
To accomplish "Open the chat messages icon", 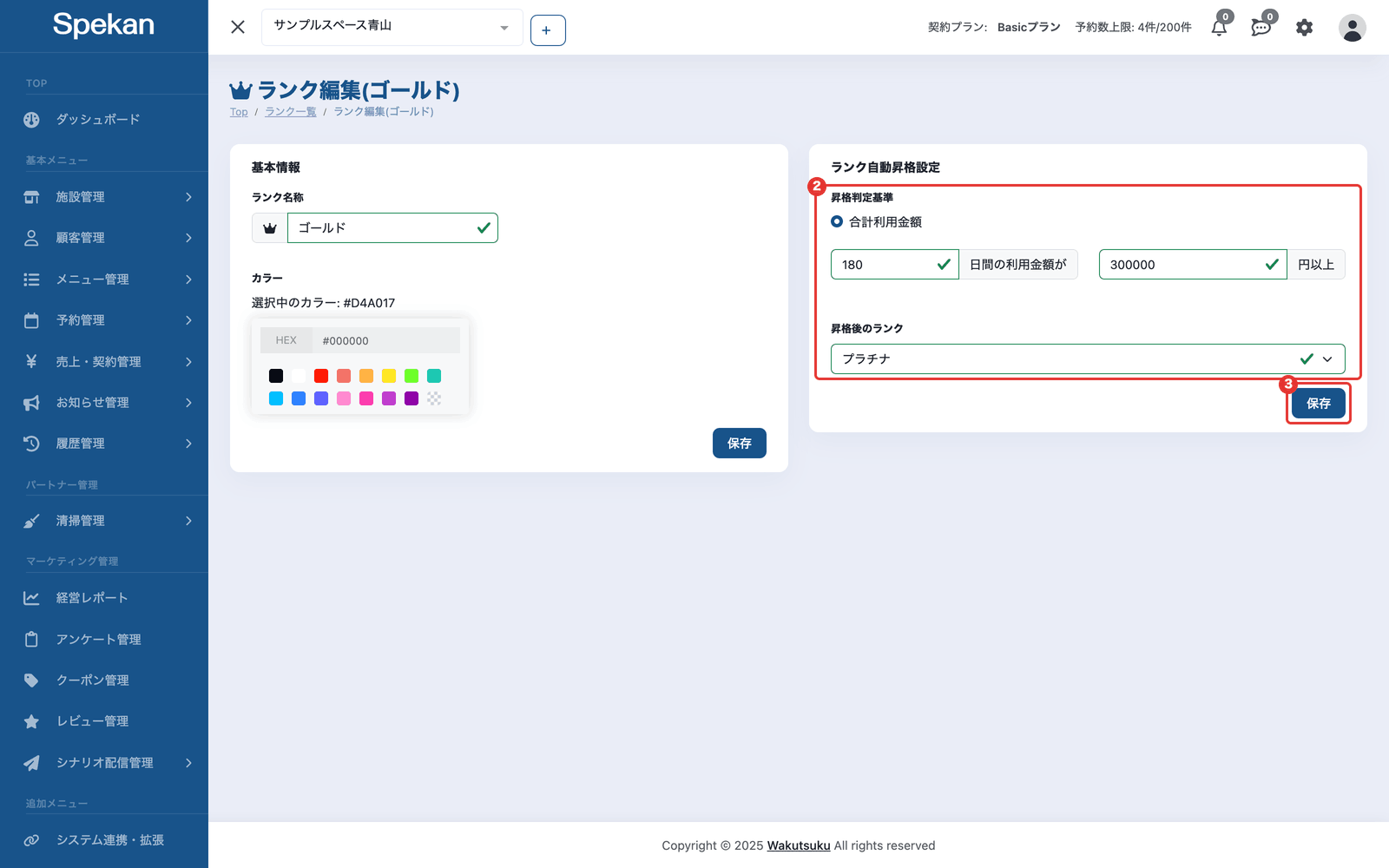I will [1261, 28].
